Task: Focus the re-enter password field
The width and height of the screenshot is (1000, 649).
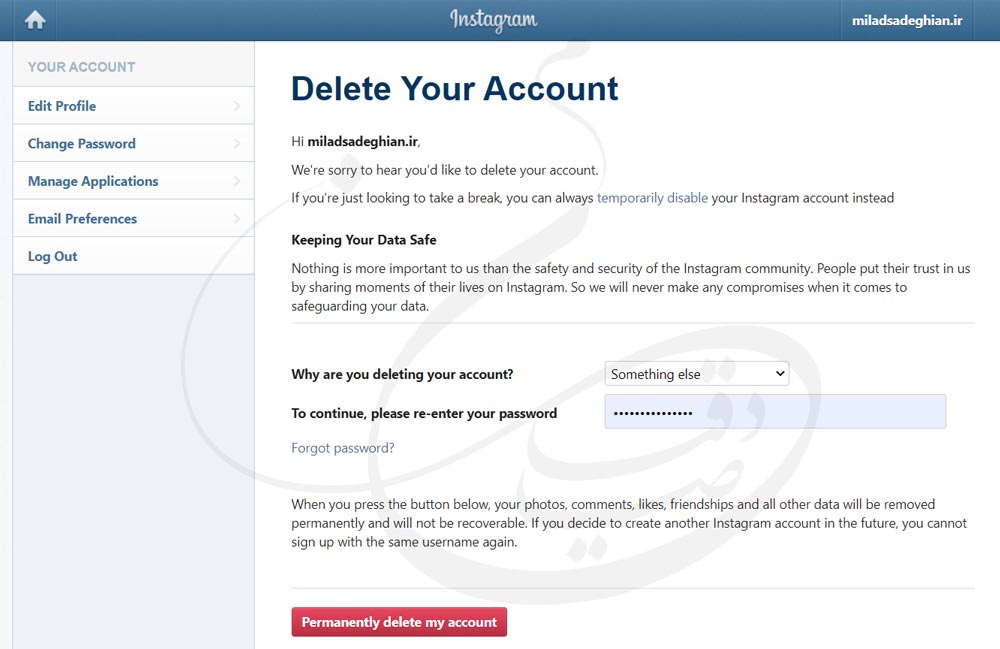Action: click(775, 412)
